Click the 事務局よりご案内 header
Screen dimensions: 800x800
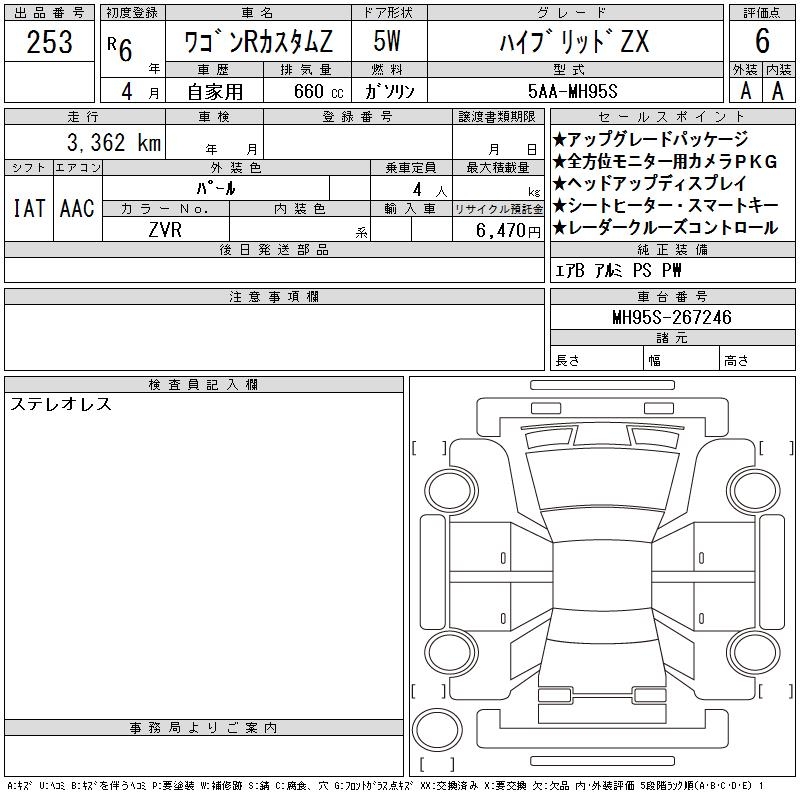(x=204, y=728)
